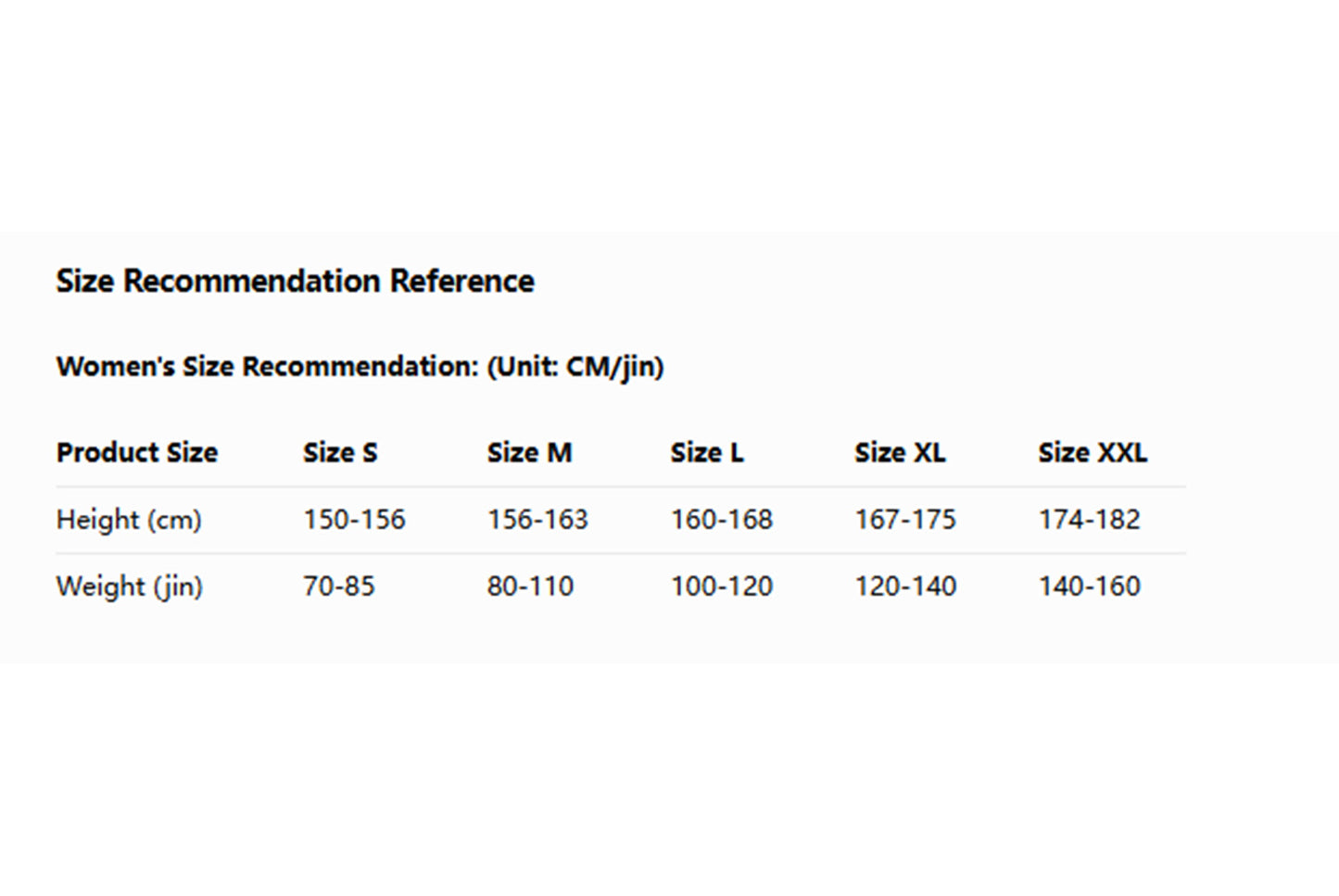The width and height of the screenshot is (1339, 896).
Task: Select the Size XXL column header
Action: [x=1093, y=452]
